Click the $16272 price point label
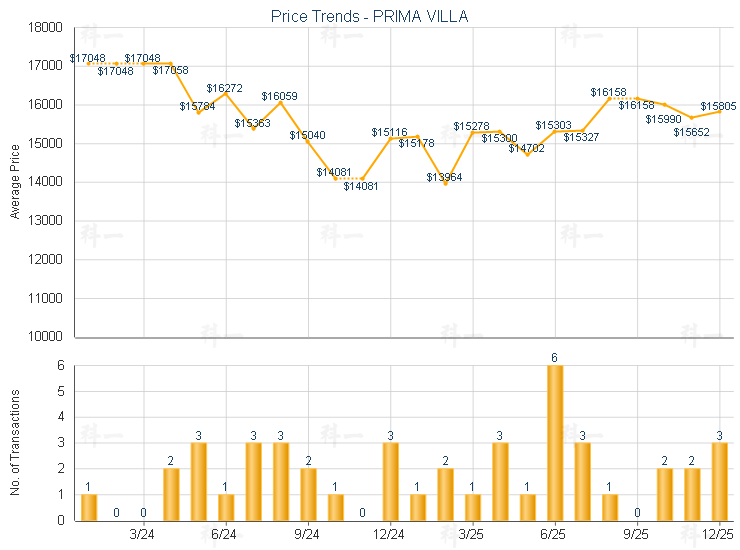The width and height of the screenshot is (740, 550). (224, 89)
